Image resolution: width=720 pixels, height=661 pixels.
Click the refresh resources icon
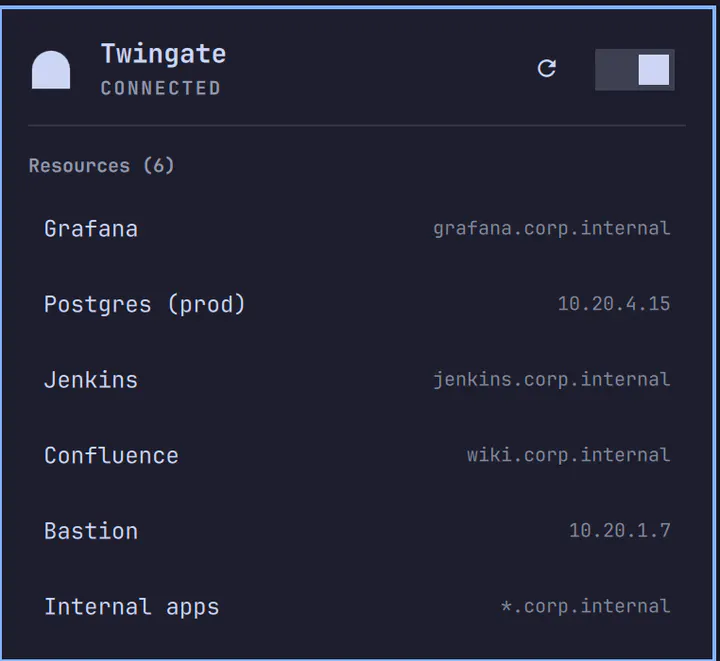(x=546, y=68)
